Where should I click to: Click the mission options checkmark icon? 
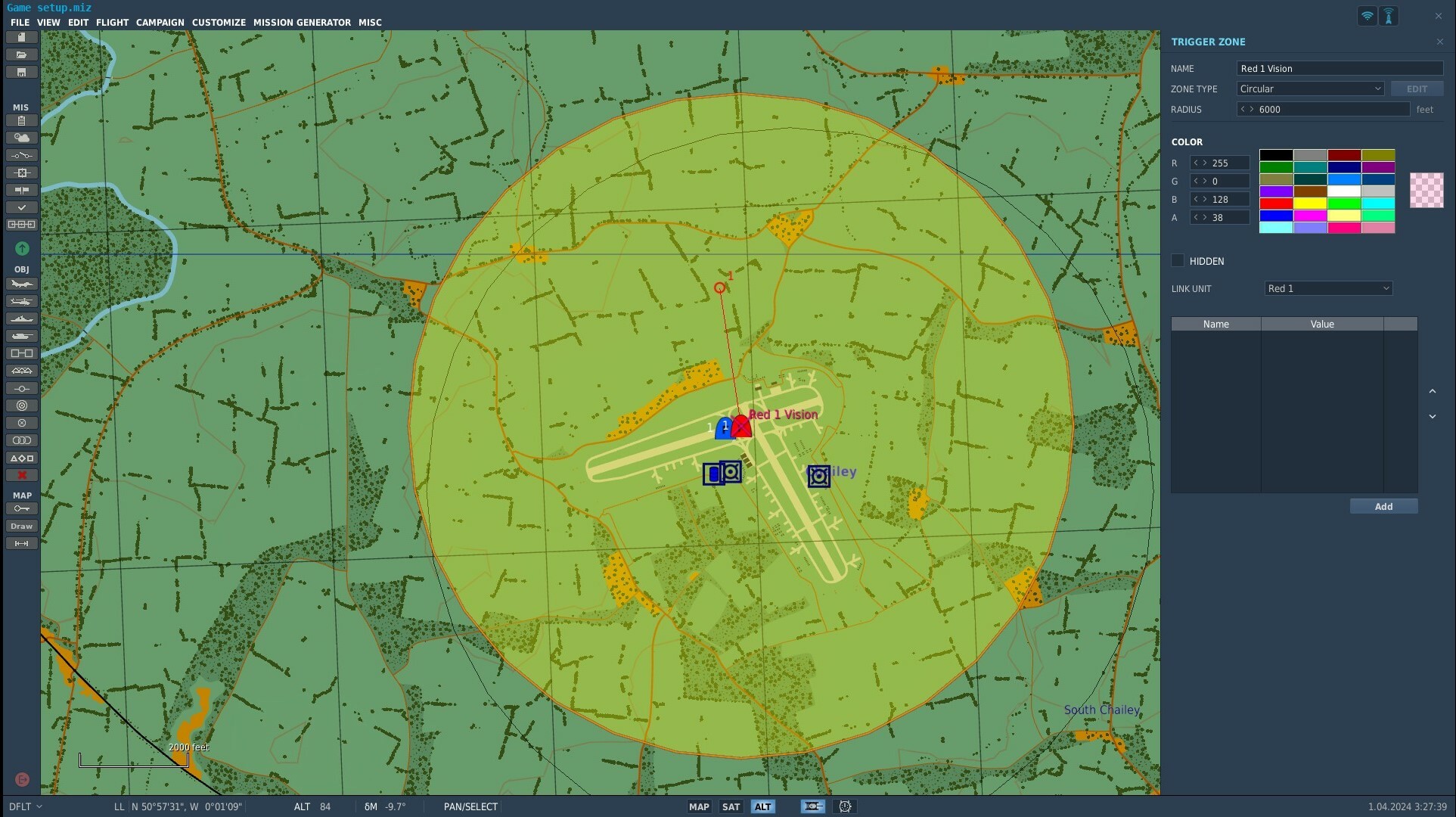pos(21,207)
